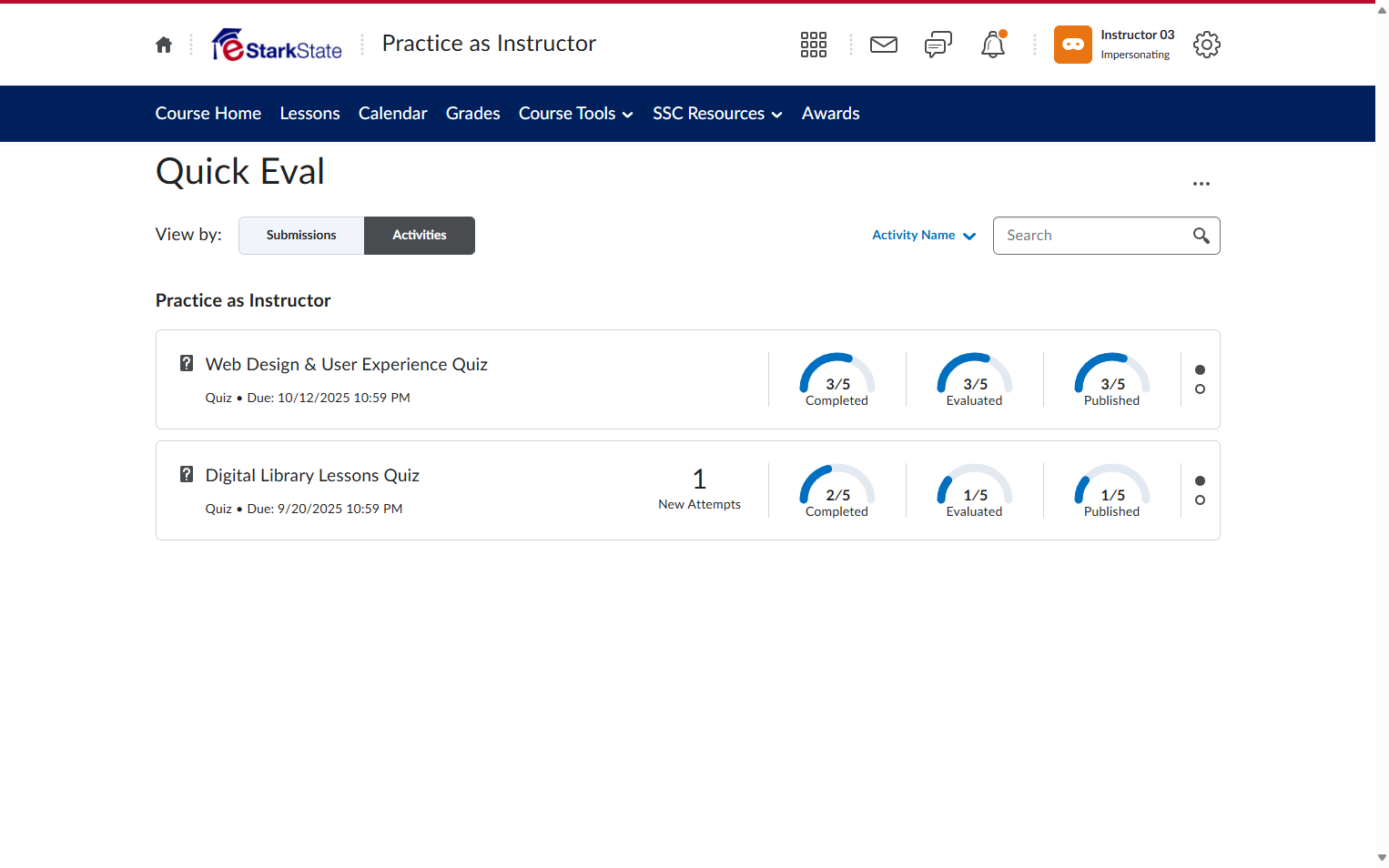Open Awards in the navbar
This screenshot has width=1389, height=868.
click(831, 114)
